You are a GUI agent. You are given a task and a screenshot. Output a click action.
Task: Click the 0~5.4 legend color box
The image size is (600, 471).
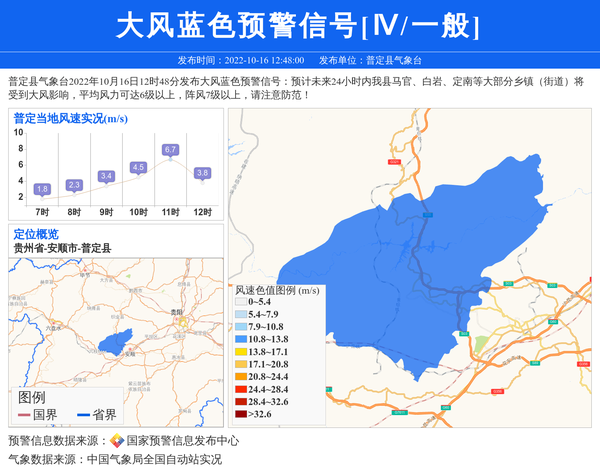point(240,302)
